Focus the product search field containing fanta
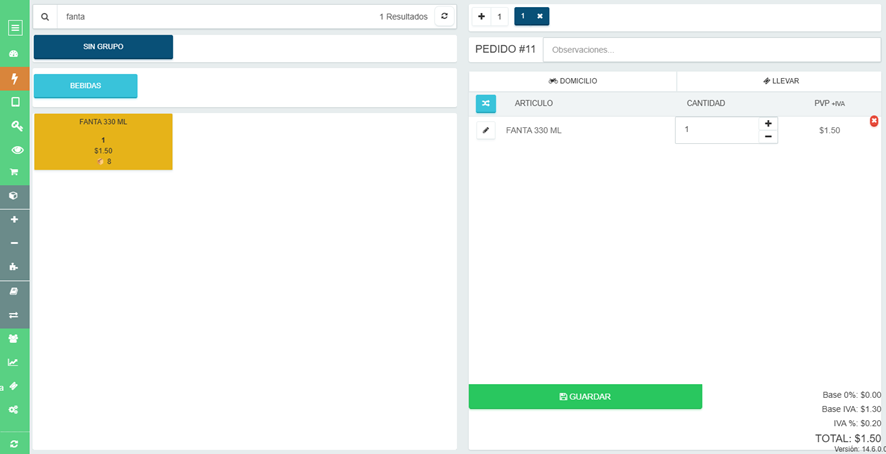Viewport: 886px width, 454px height. pyautogui.click(x=215, y=17)
